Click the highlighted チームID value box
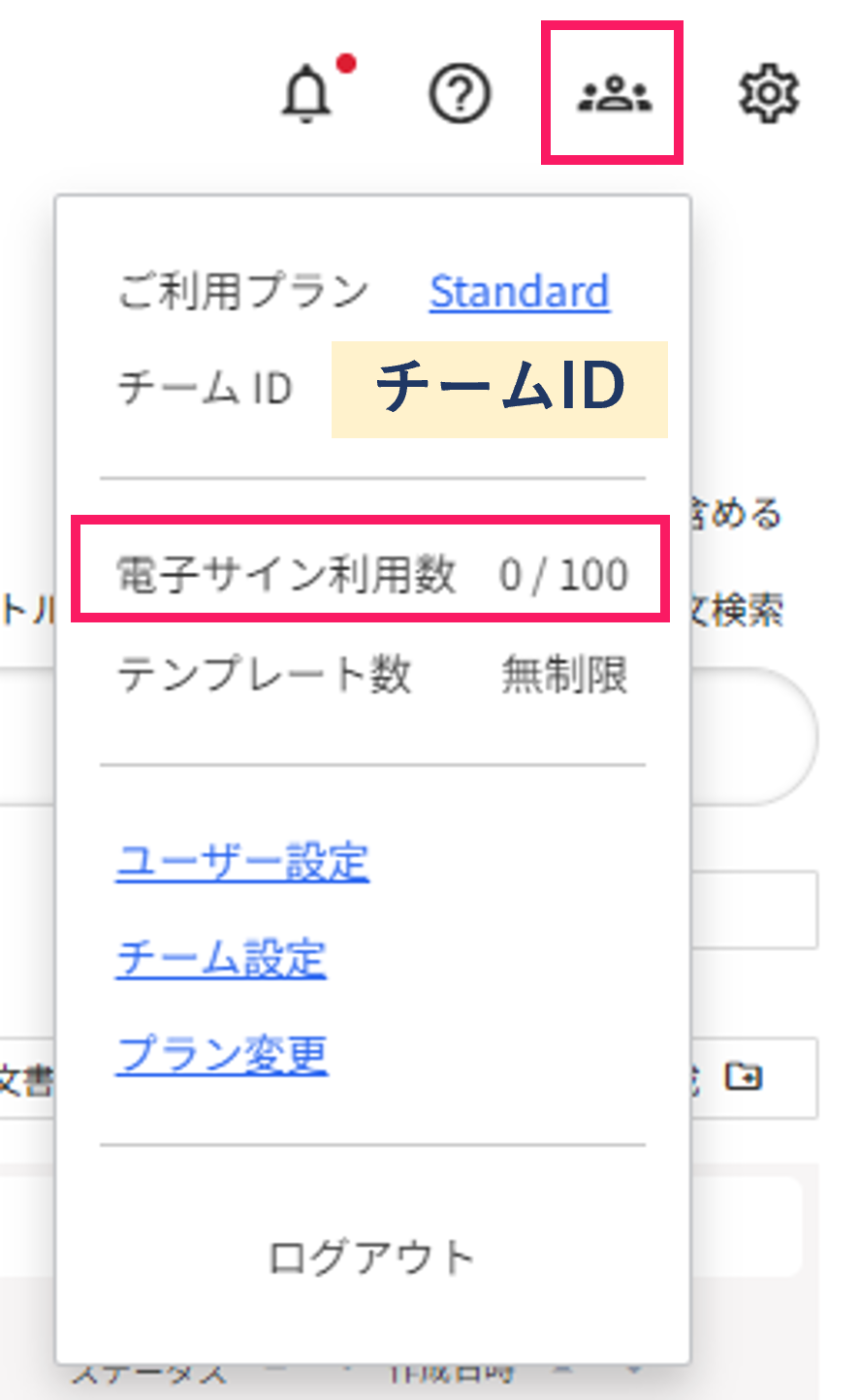The height and width of the screenshot is (1400, 859). [x=499, y=389]
